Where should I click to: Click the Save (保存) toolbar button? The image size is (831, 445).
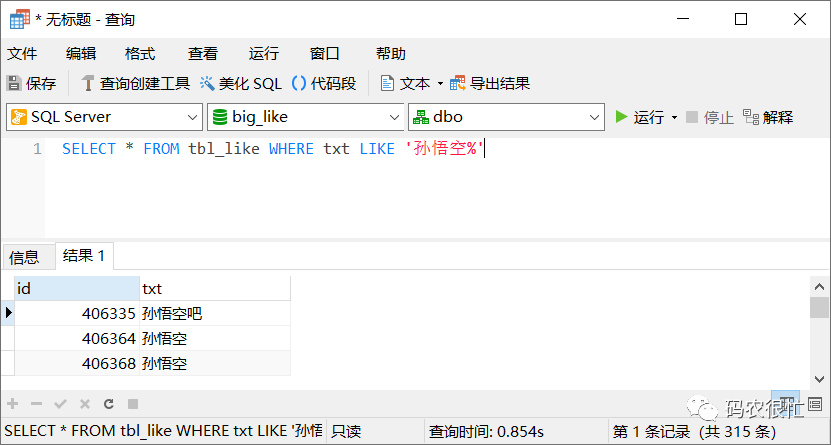coord(31,83)
